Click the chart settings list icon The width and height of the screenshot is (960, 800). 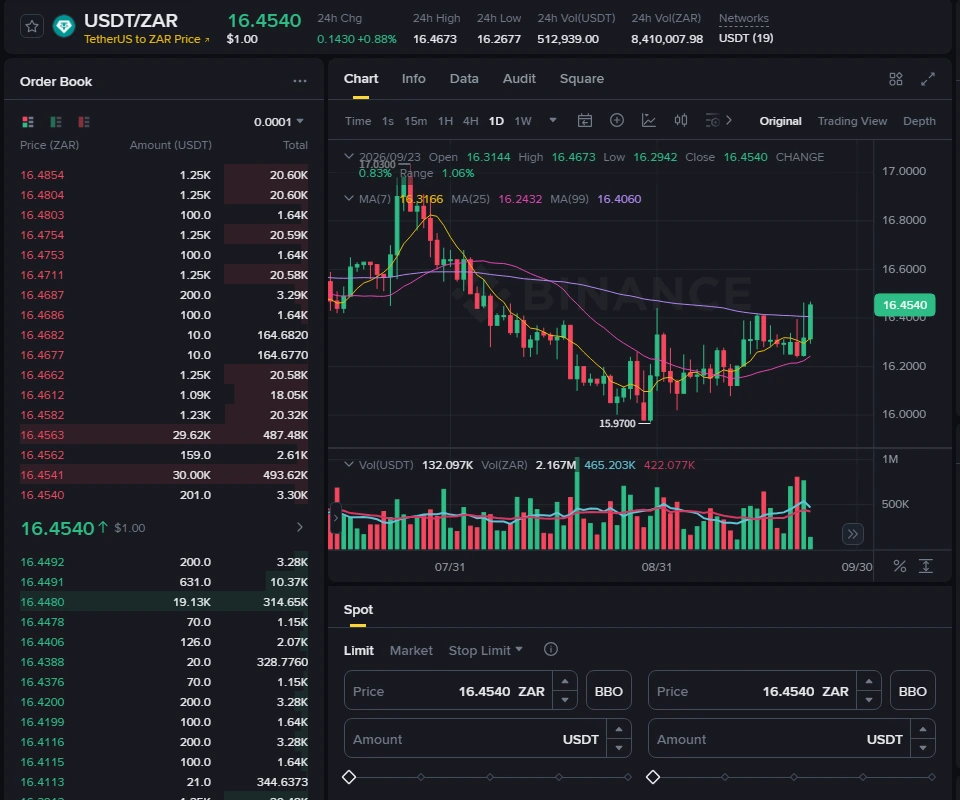(x=712, y=121)
